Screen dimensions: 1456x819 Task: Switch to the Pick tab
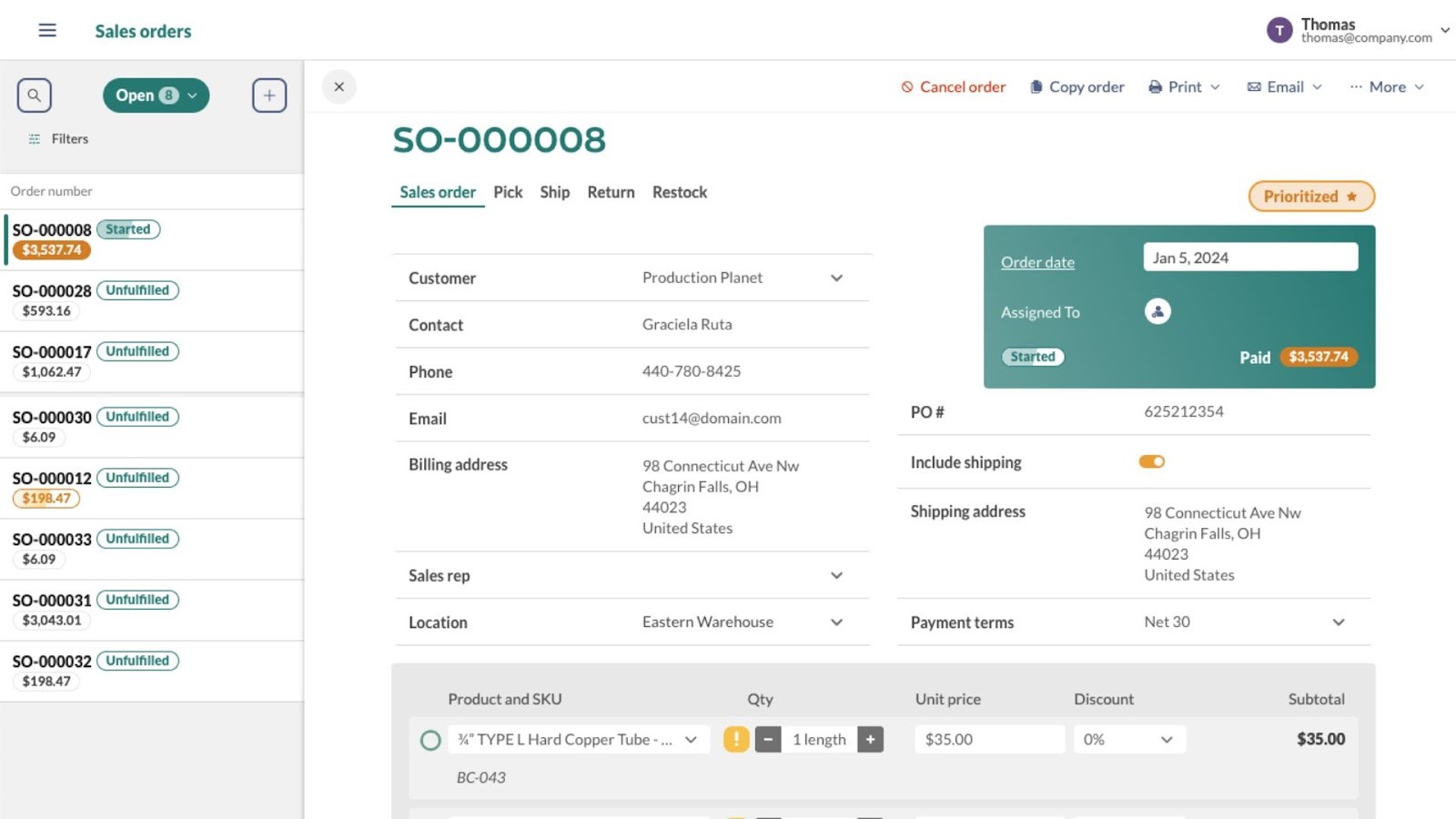508,192
